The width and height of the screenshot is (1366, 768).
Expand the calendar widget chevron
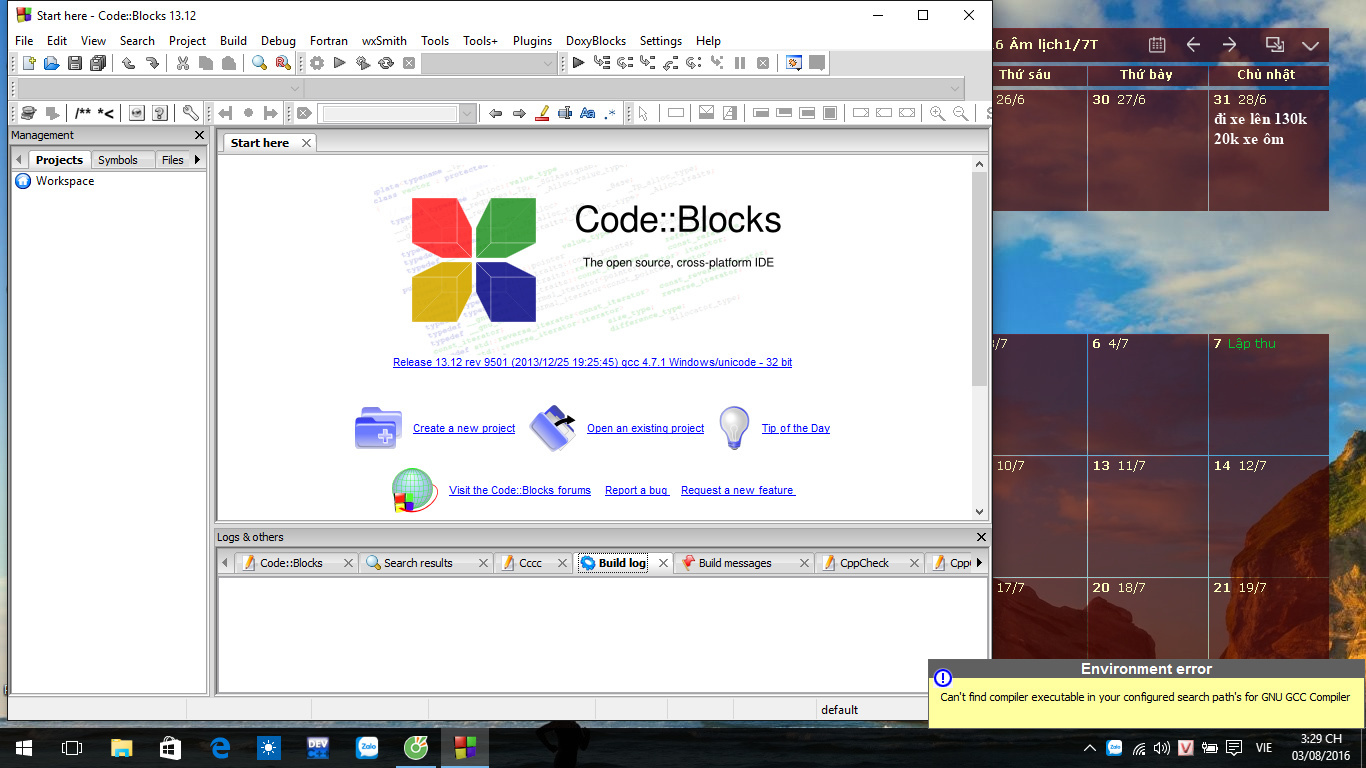pyautogui.click(x=1310, y=44)
